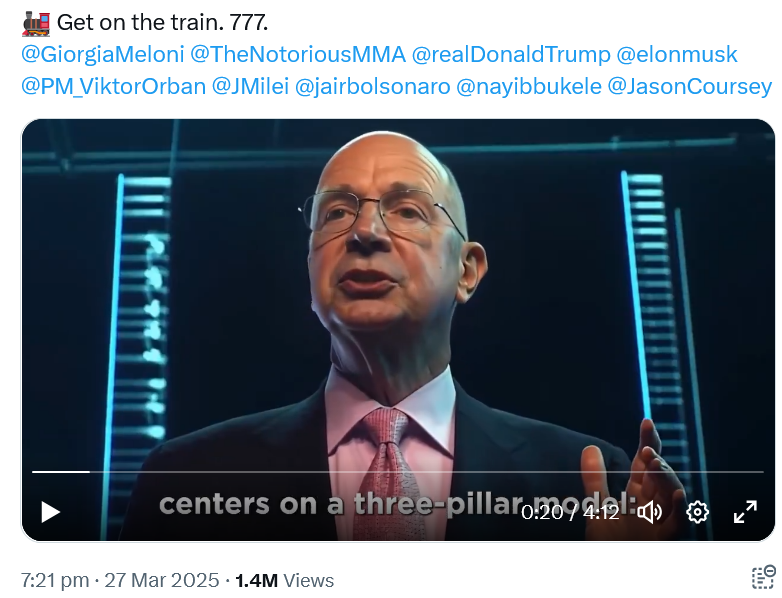This screenshot has height=598, width=782.
Task: Visit the @realDonaldTrump profile link
Action: (511, 54)
